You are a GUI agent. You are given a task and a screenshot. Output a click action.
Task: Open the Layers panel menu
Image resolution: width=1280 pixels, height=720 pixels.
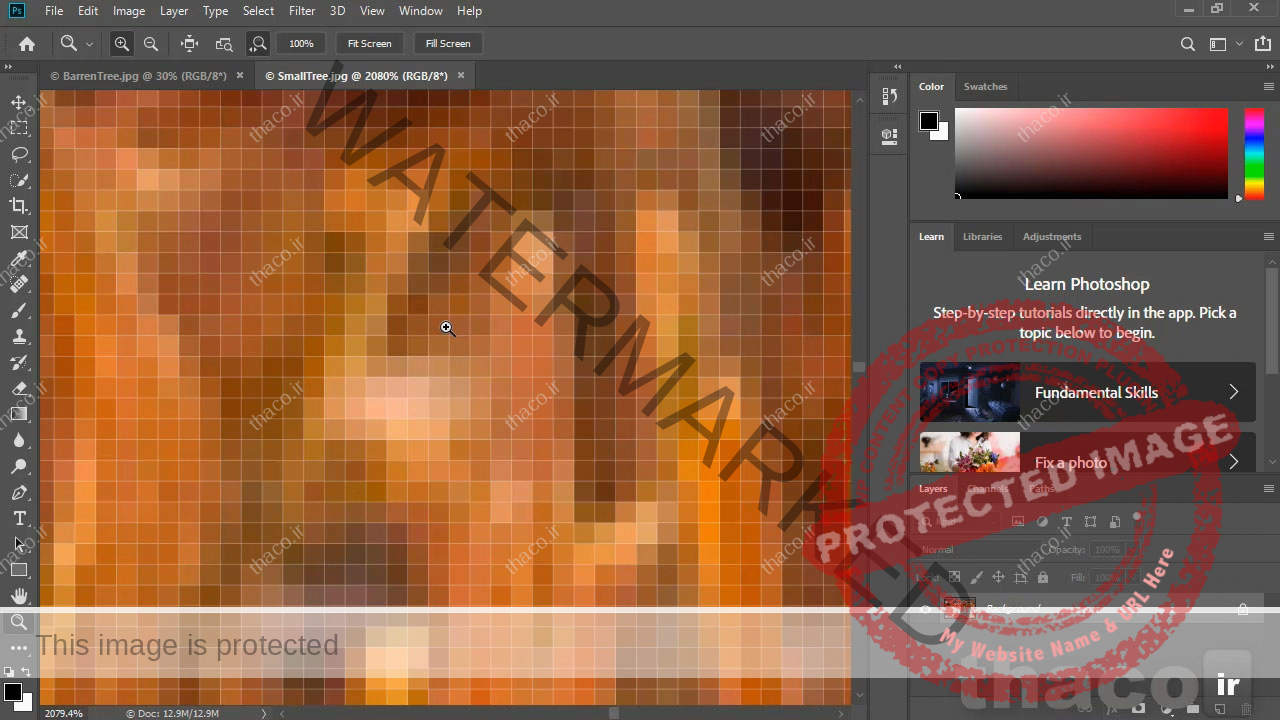[1269, 489]
